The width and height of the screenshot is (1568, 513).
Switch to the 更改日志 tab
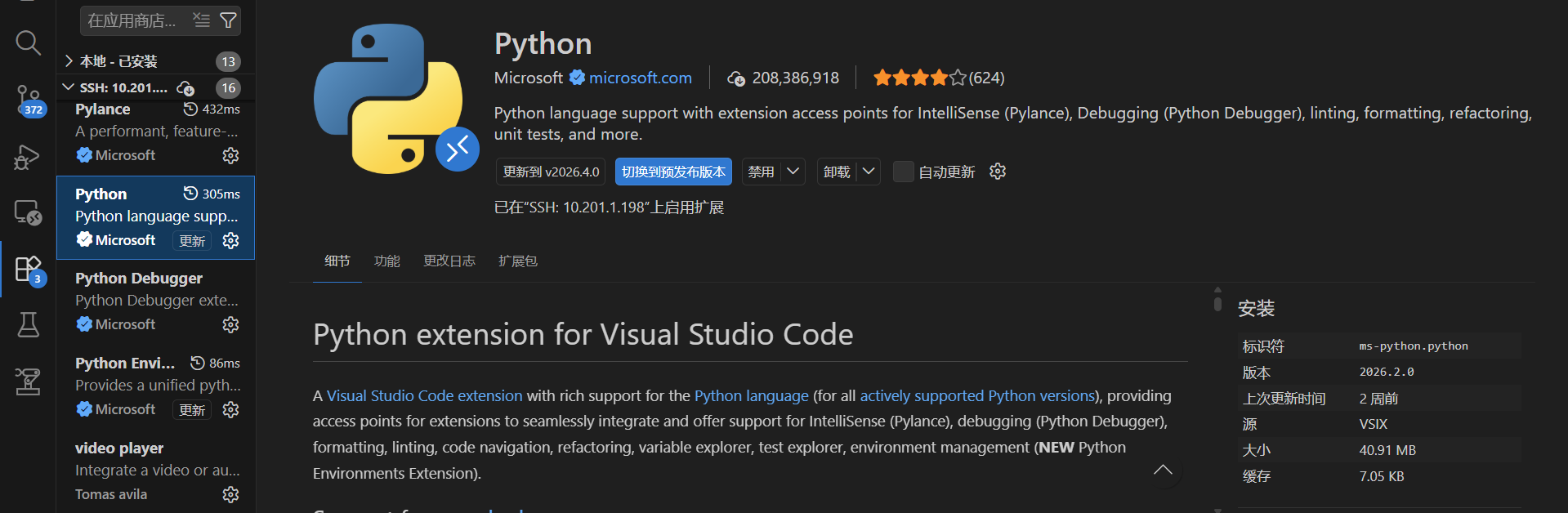449,261
